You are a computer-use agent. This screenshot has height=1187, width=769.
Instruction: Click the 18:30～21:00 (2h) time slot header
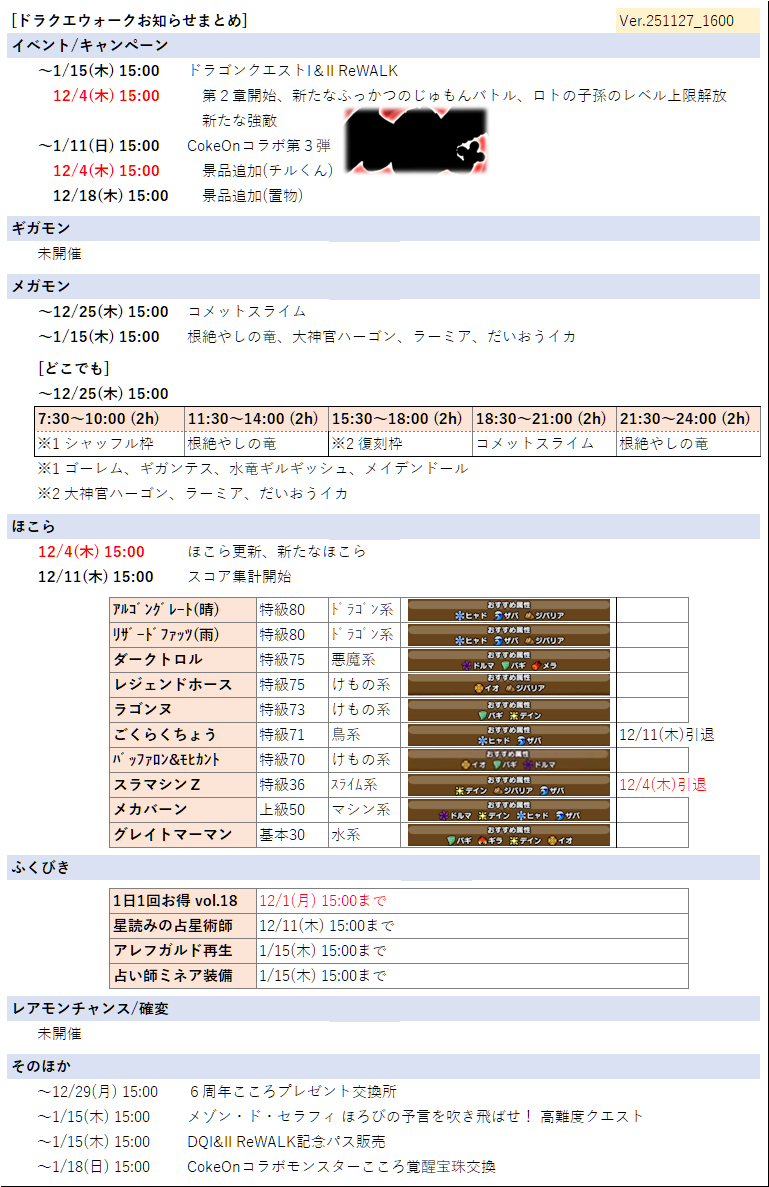pos(543,419)
